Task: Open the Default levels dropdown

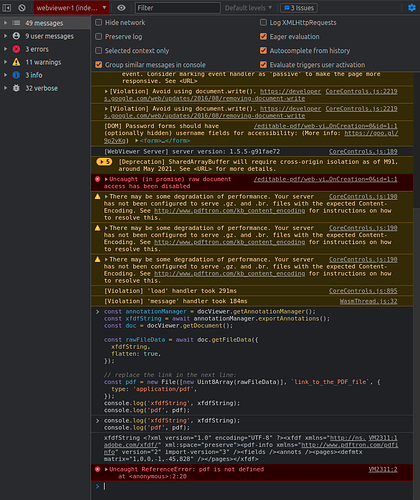Action: (x=248, y=8)
